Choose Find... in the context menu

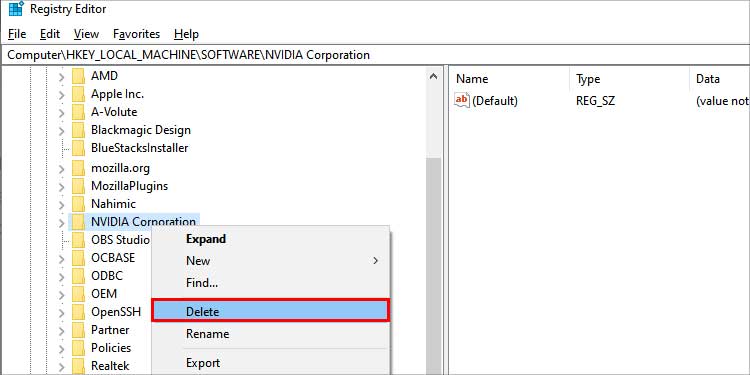(x=271, y=283)
